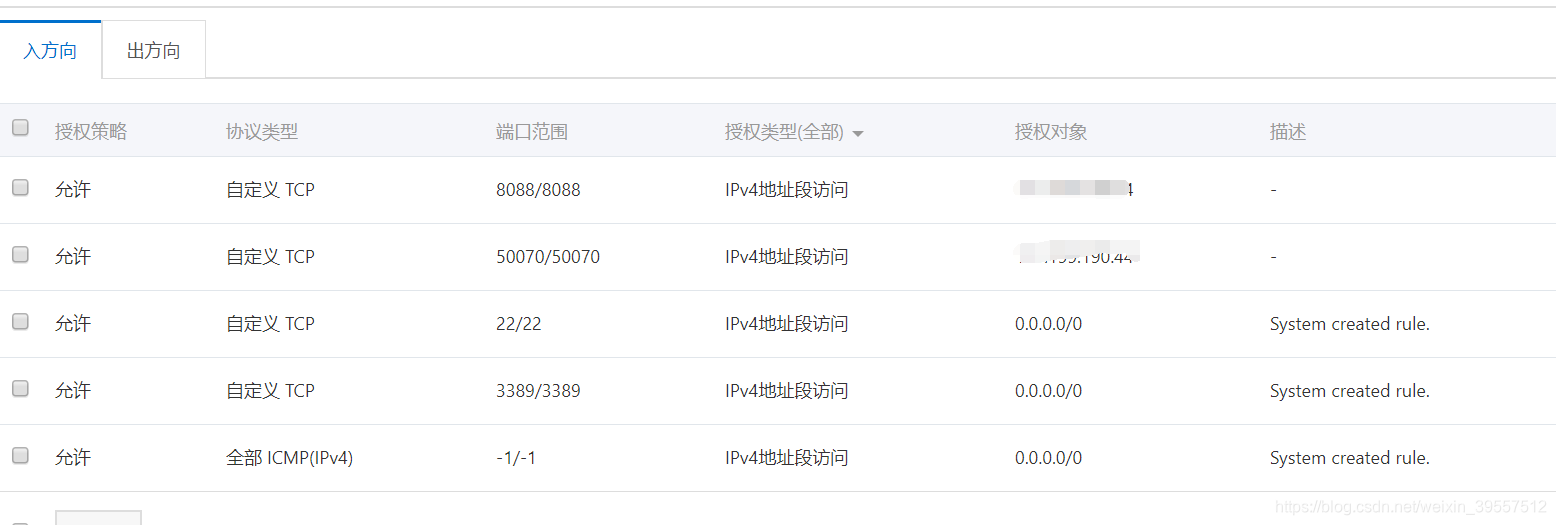Check the row with port 50070/50070
Image resolution: width=1556 pixels, height=525 pixels.
[20, 254]
